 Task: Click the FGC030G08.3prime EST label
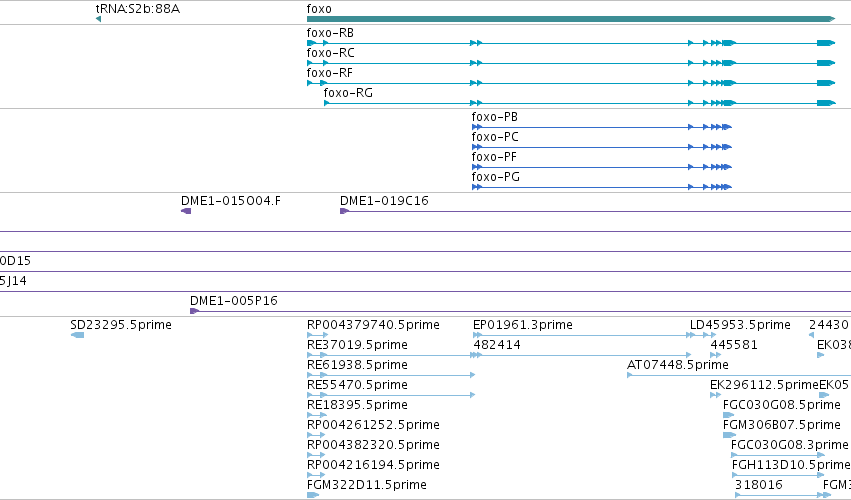(x=790, y=445)
